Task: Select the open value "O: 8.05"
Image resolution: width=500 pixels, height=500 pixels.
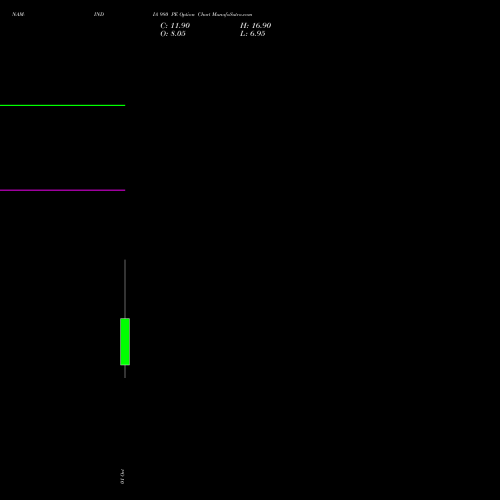Action: tap(173, 34)
